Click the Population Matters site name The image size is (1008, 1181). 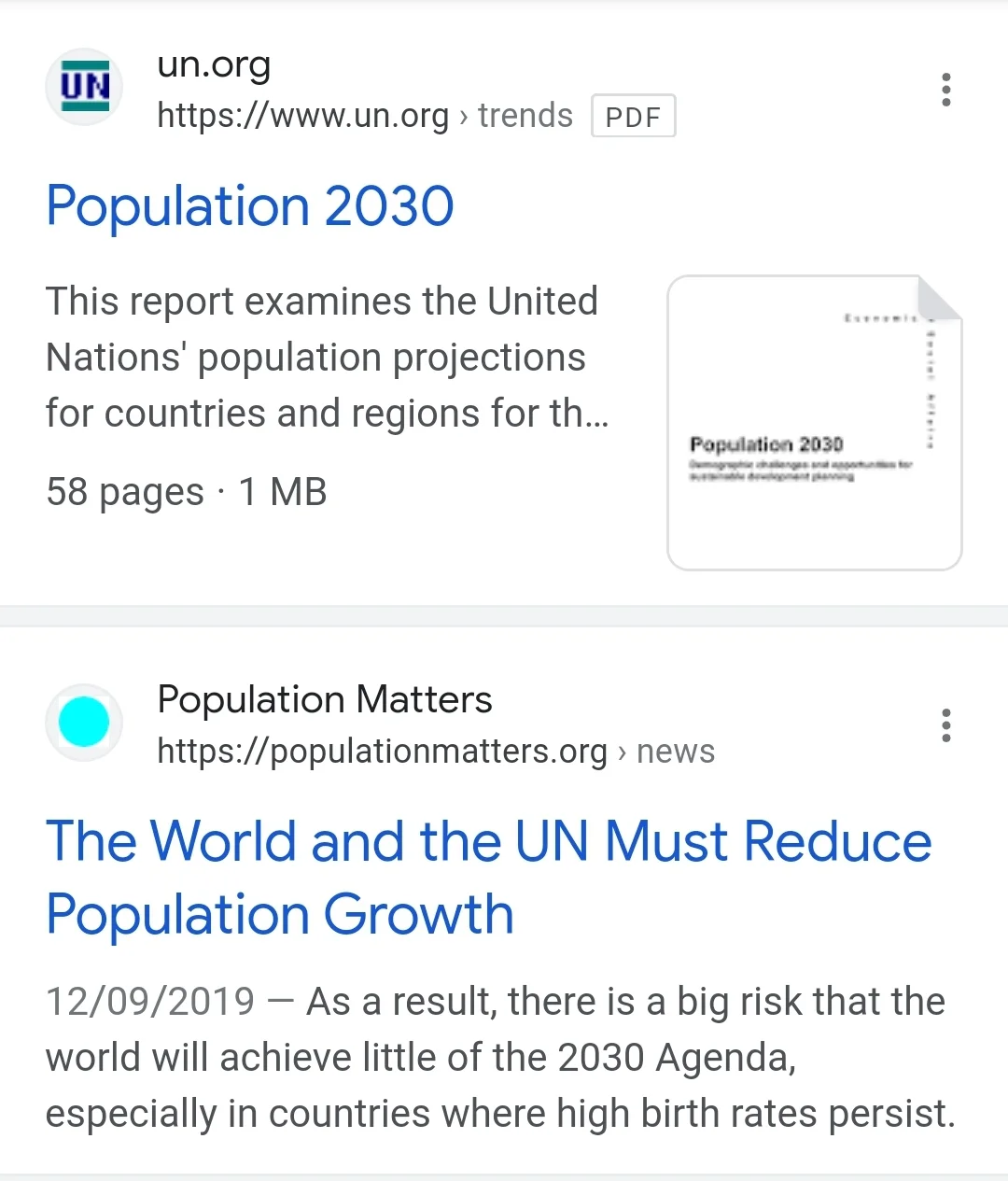pos(324,699)
